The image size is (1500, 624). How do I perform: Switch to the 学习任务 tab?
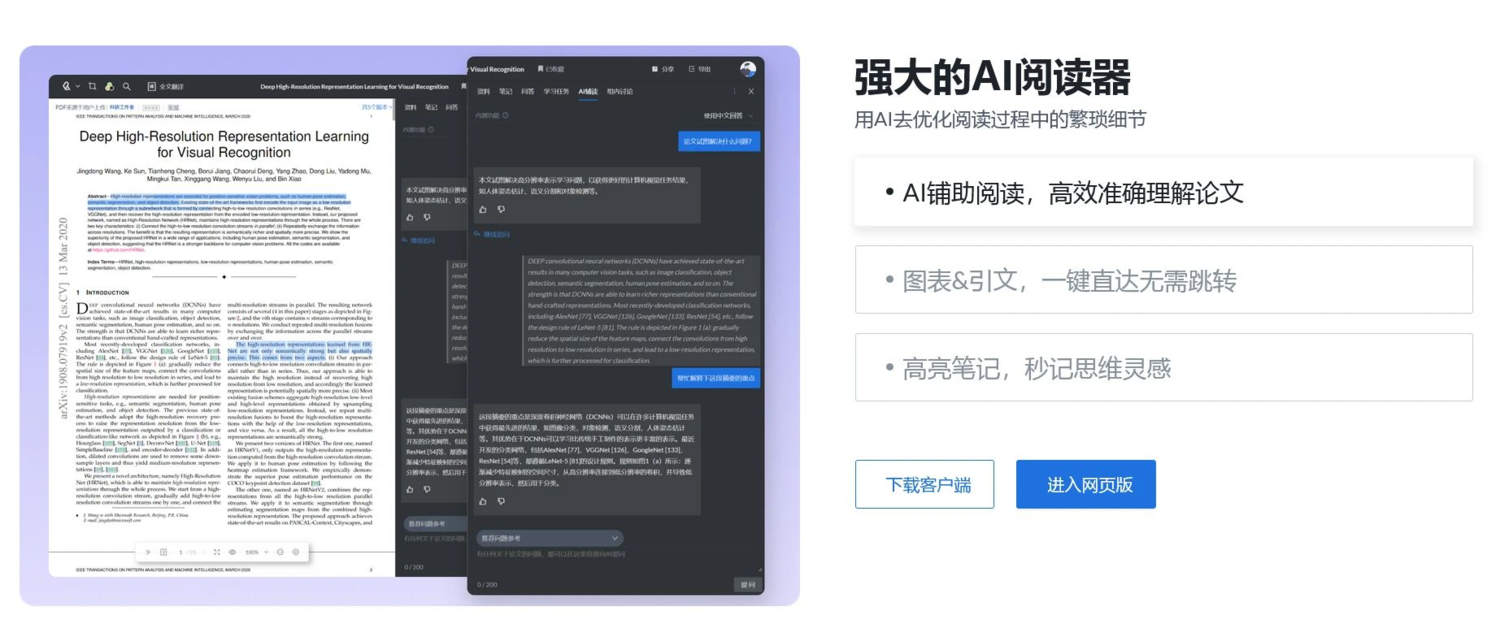(x=556, y=92)
